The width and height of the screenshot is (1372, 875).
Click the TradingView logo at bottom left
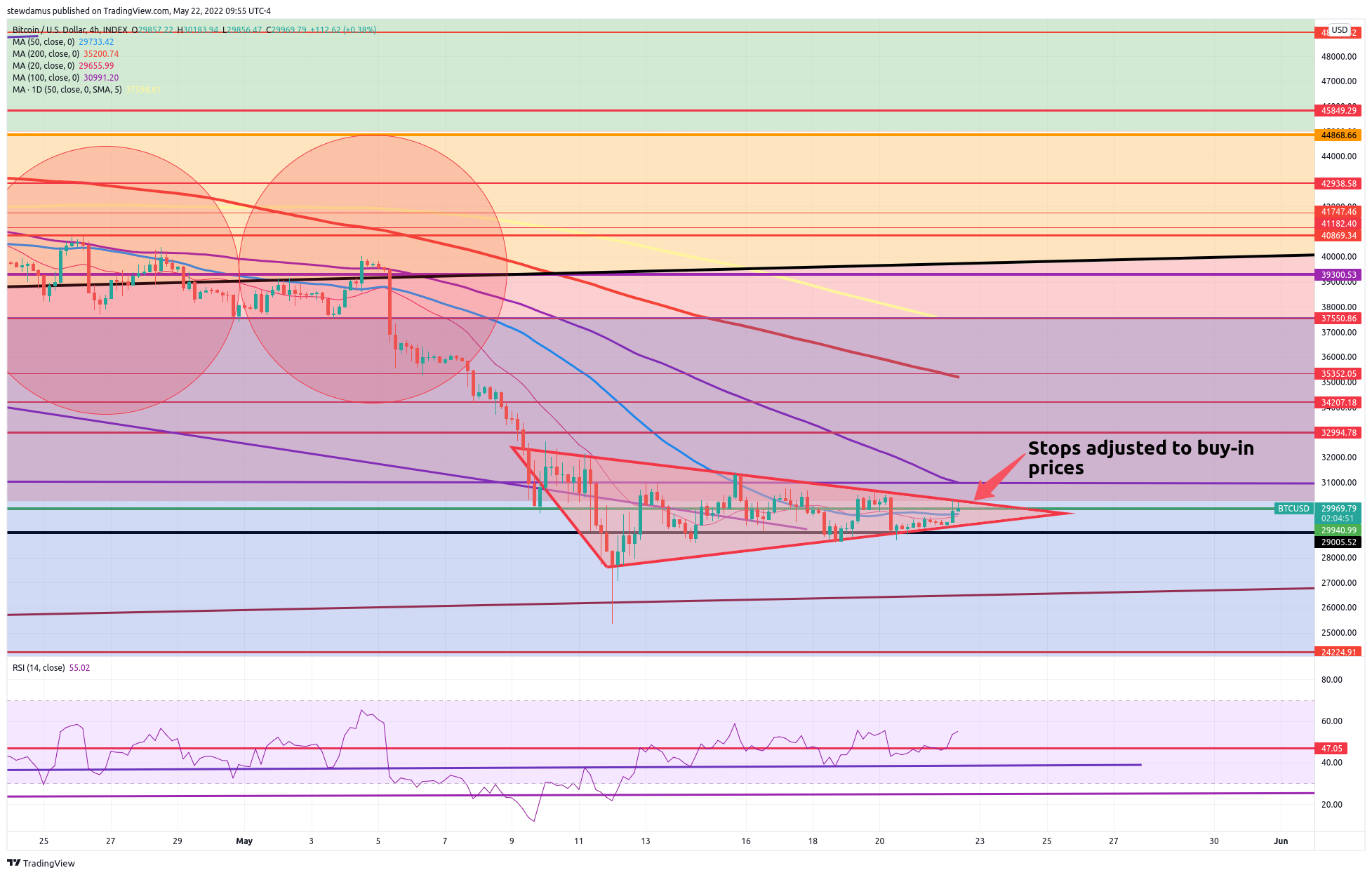point(41,863)
